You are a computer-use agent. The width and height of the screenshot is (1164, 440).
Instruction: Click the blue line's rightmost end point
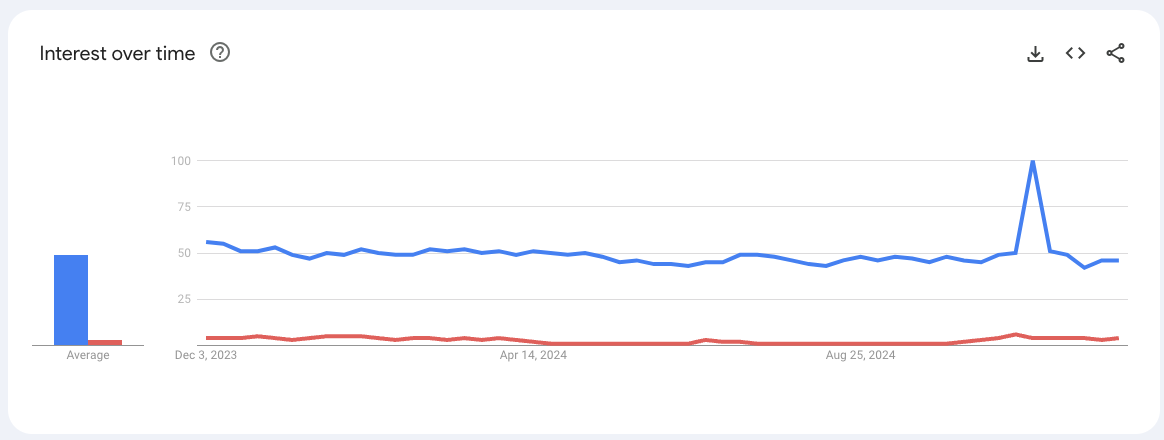pyautogui.click(x=1117, y=260)
